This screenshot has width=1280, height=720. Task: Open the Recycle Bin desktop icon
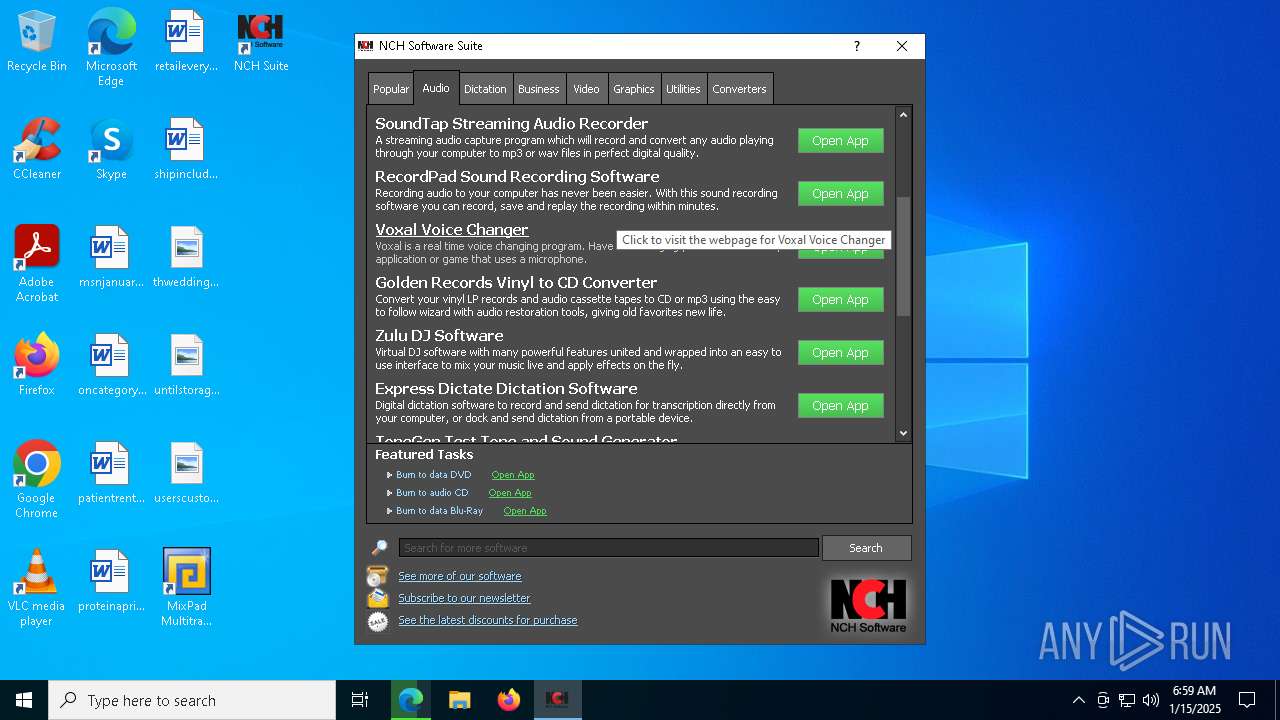click(36, 42)
